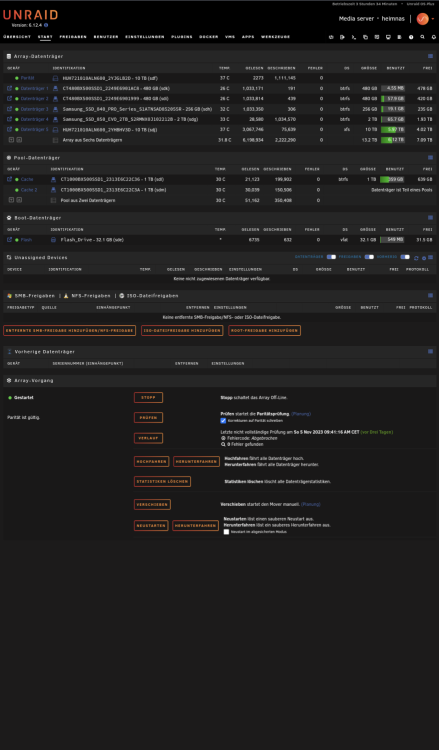Click the Verschieben button
This screenshot has height=750, width=439.
(x=152, y=505)
